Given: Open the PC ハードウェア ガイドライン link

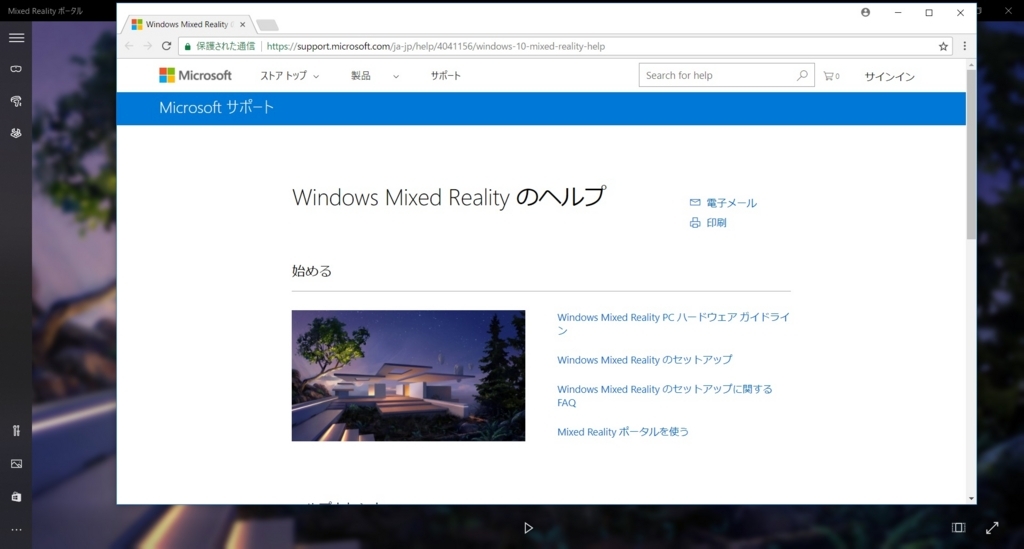Looking at the screenshot, I should pos(673,324).
